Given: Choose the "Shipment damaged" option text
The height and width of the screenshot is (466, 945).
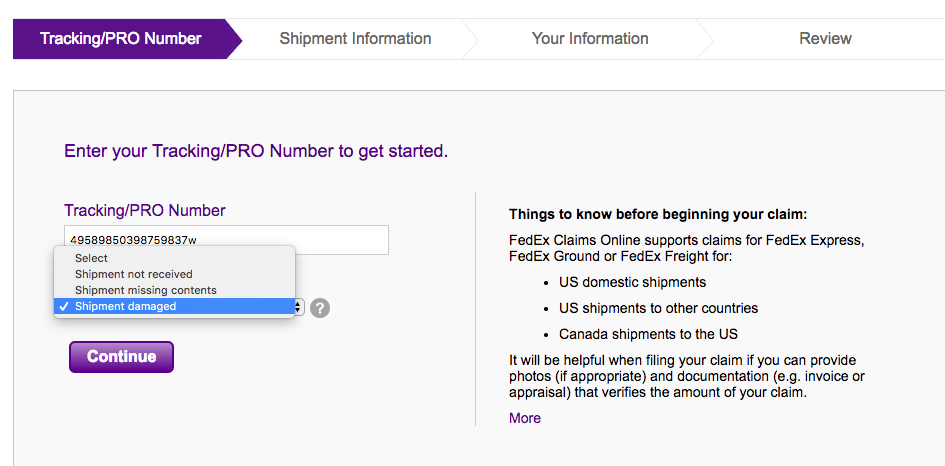Looking at the screenshot, I should (125, 307).
